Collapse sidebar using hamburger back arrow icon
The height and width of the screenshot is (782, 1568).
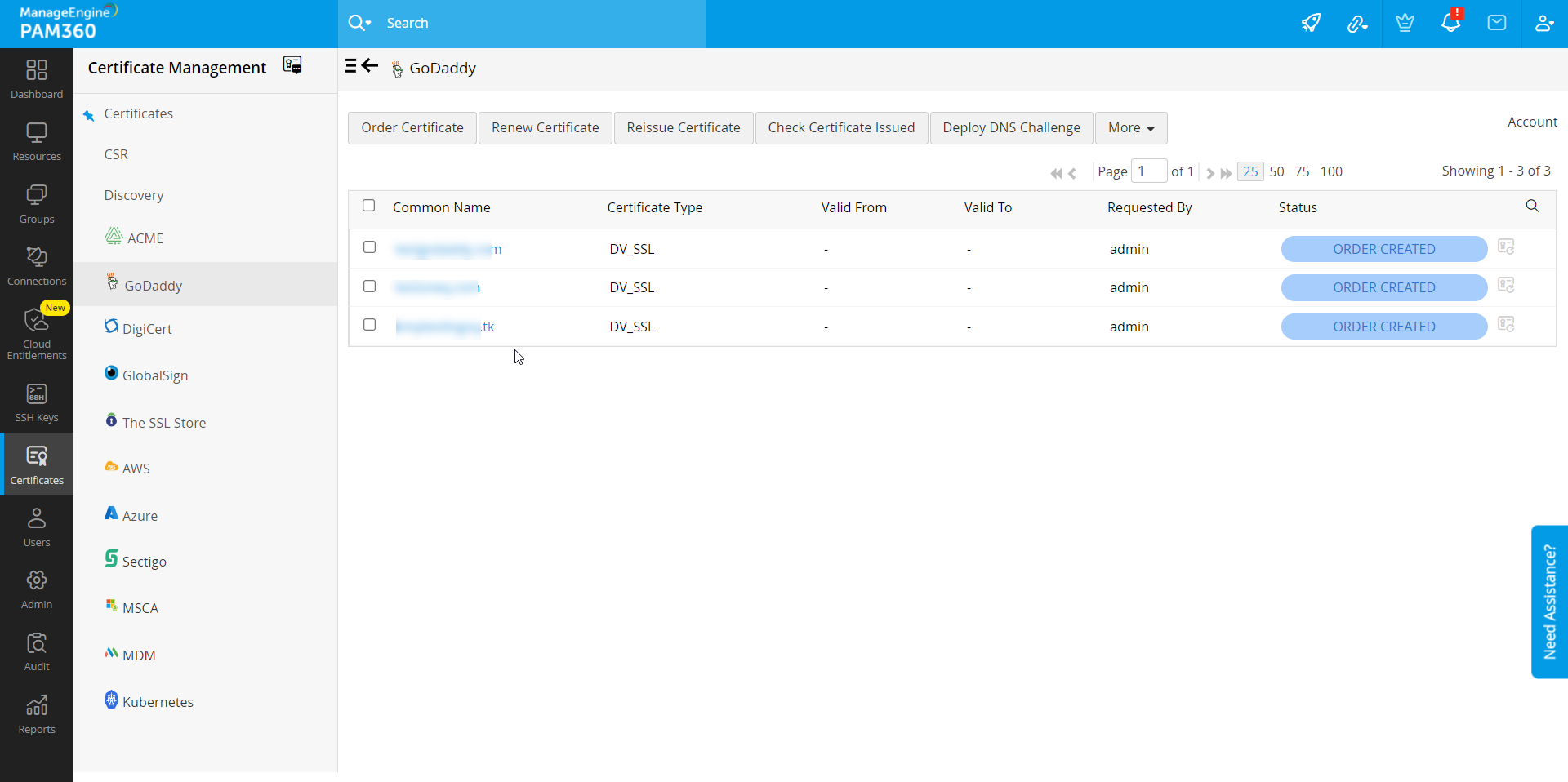click(x=362, y=66)
